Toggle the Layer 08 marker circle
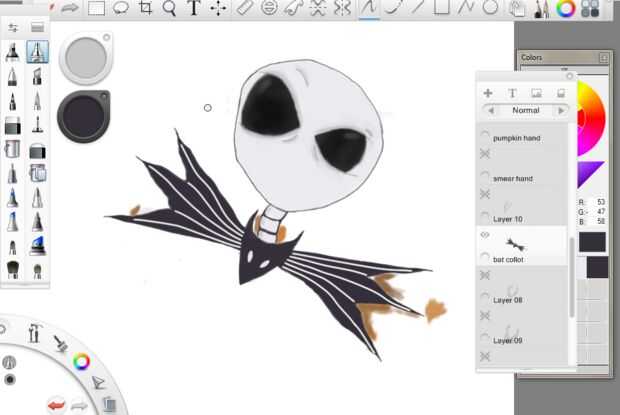Image resolution: width=620 pixels, height=415 pixels. tap(485, 297)
